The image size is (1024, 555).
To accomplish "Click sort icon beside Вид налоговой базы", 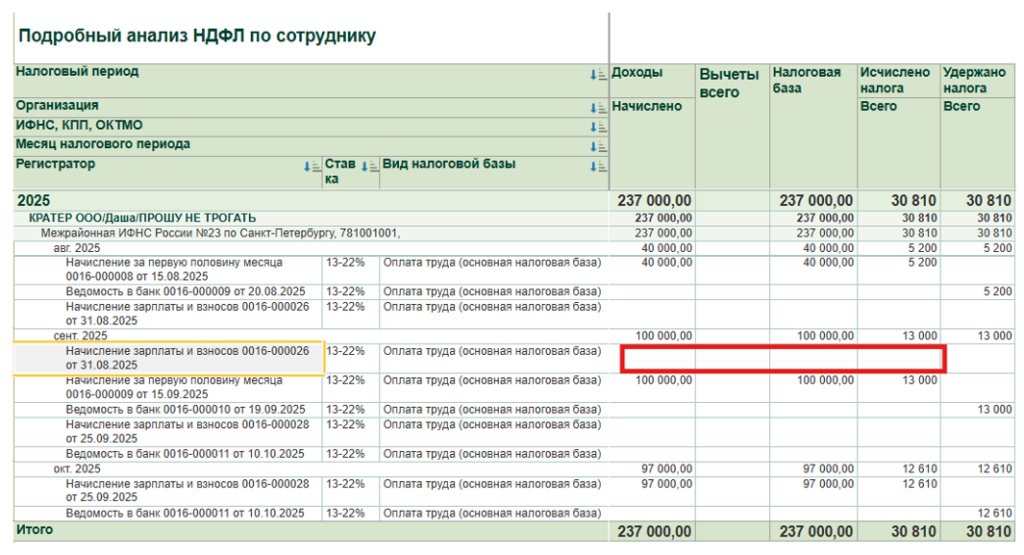I will pos(598,167).
